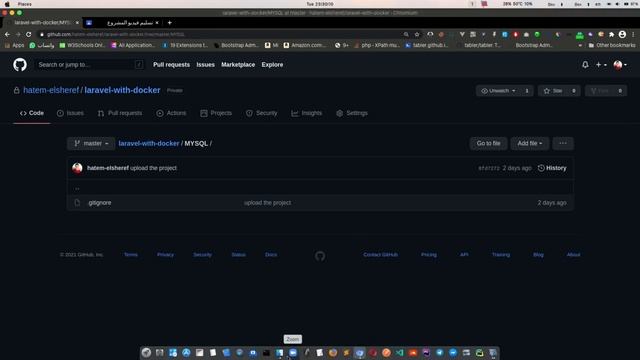This screenshot has height=360, width=640.
Task: Open gitignore row commit message link
Action: (x=267, y=202)
